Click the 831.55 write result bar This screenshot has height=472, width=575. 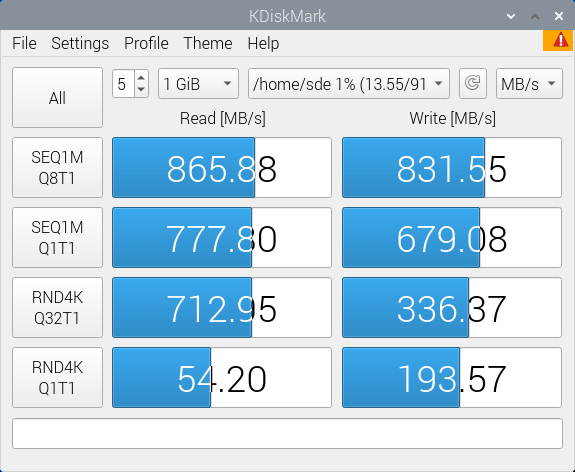(452, 168)
